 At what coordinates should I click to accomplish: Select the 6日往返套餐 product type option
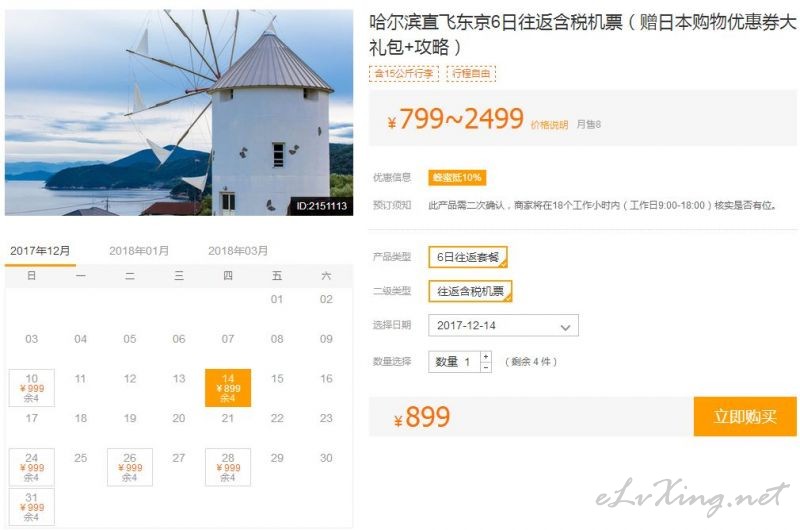coord(468,257)
